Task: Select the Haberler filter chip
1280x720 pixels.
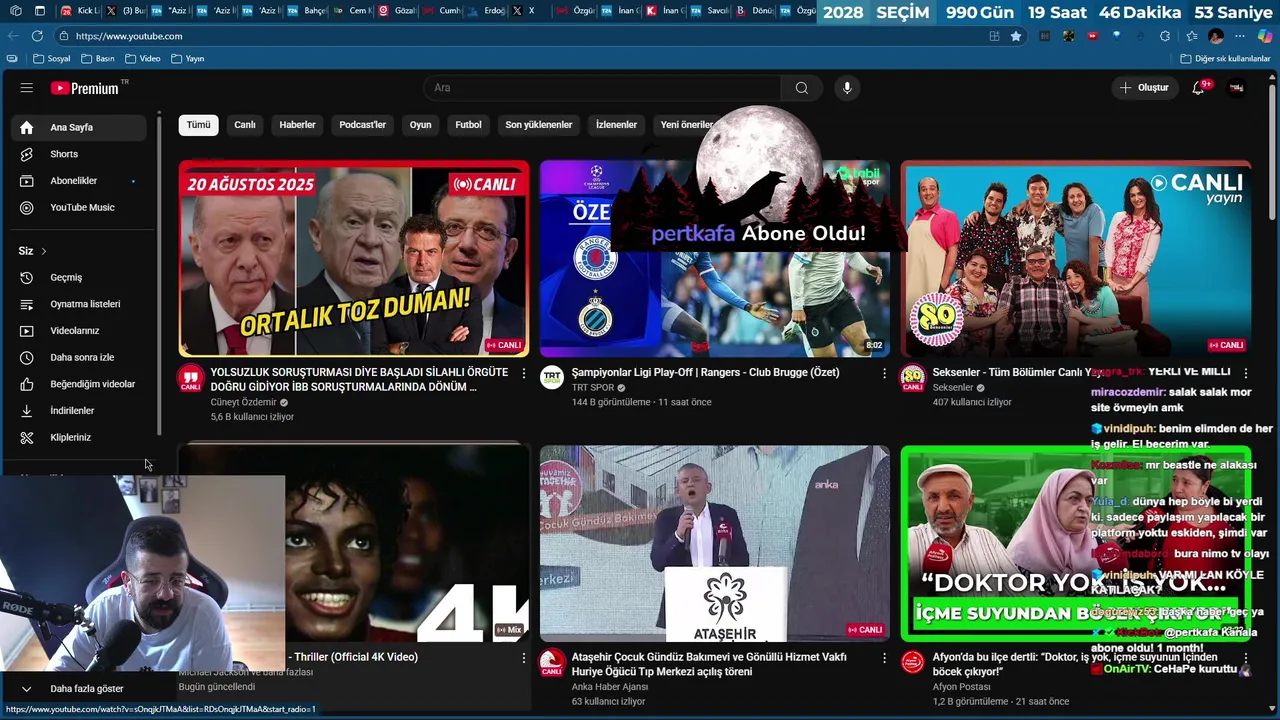Action: (x=297, y=125)
